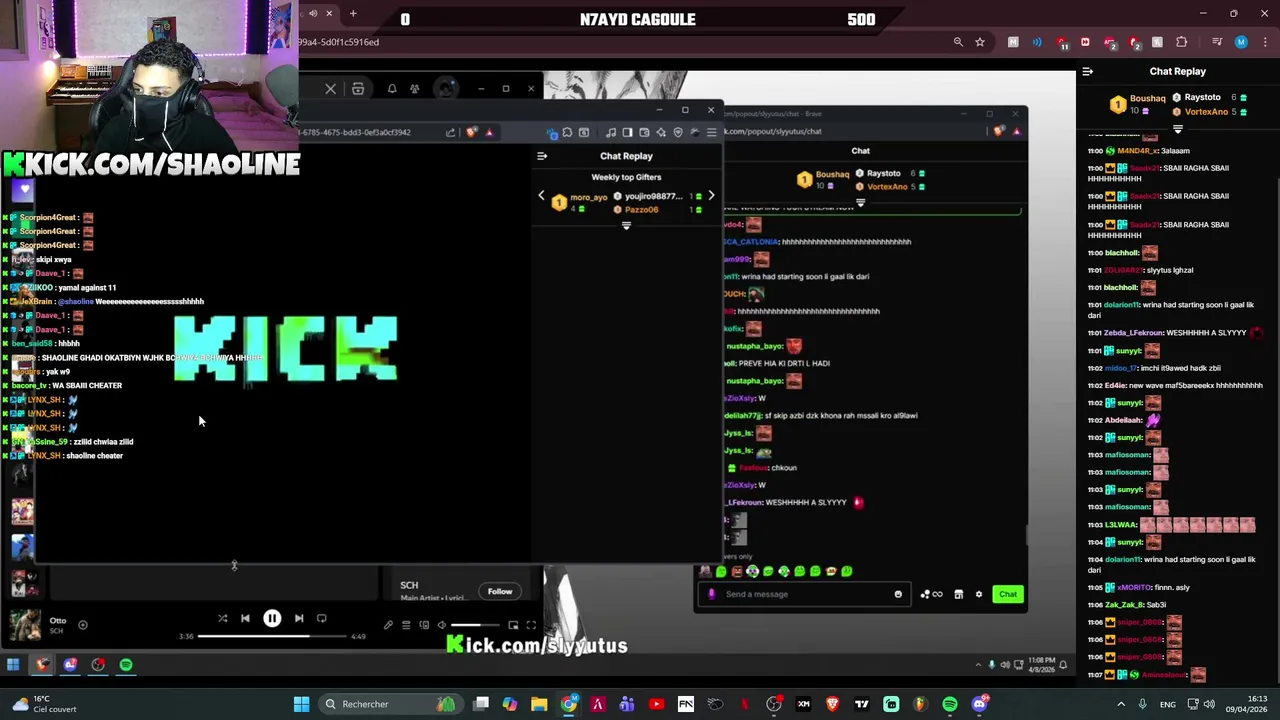Go to the previous Spotify track
This screenshot has height=720, width=1280.
245,618
